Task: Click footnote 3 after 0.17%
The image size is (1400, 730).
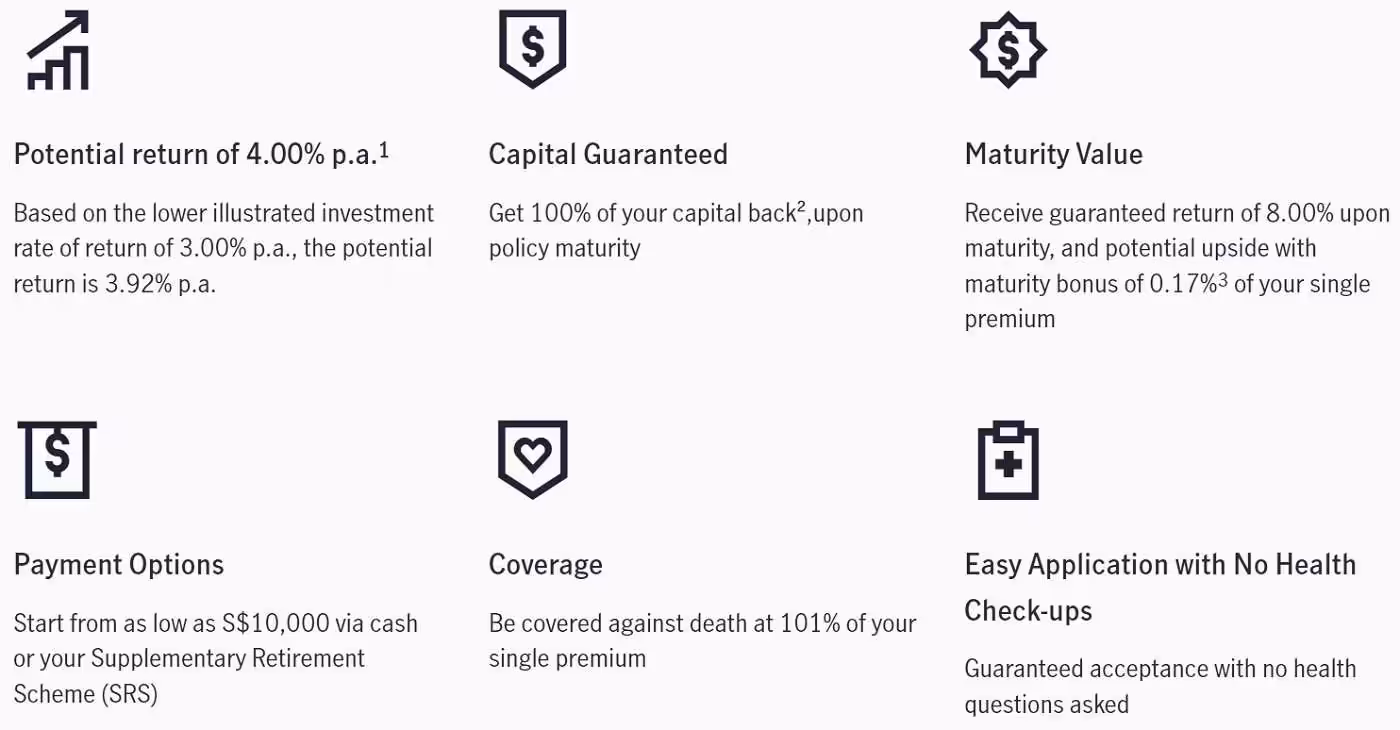Action: [1223, 280]
